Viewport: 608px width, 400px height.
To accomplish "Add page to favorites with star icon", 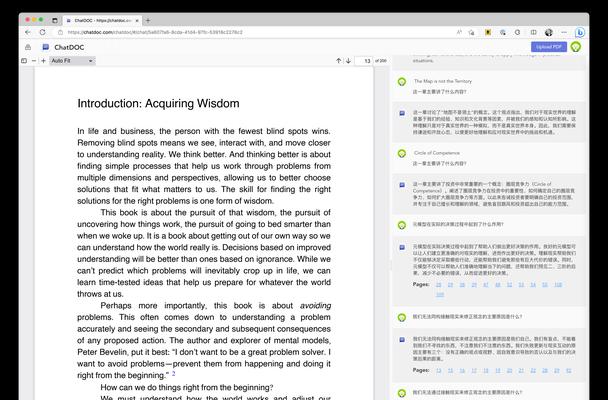I will (472, 32).
